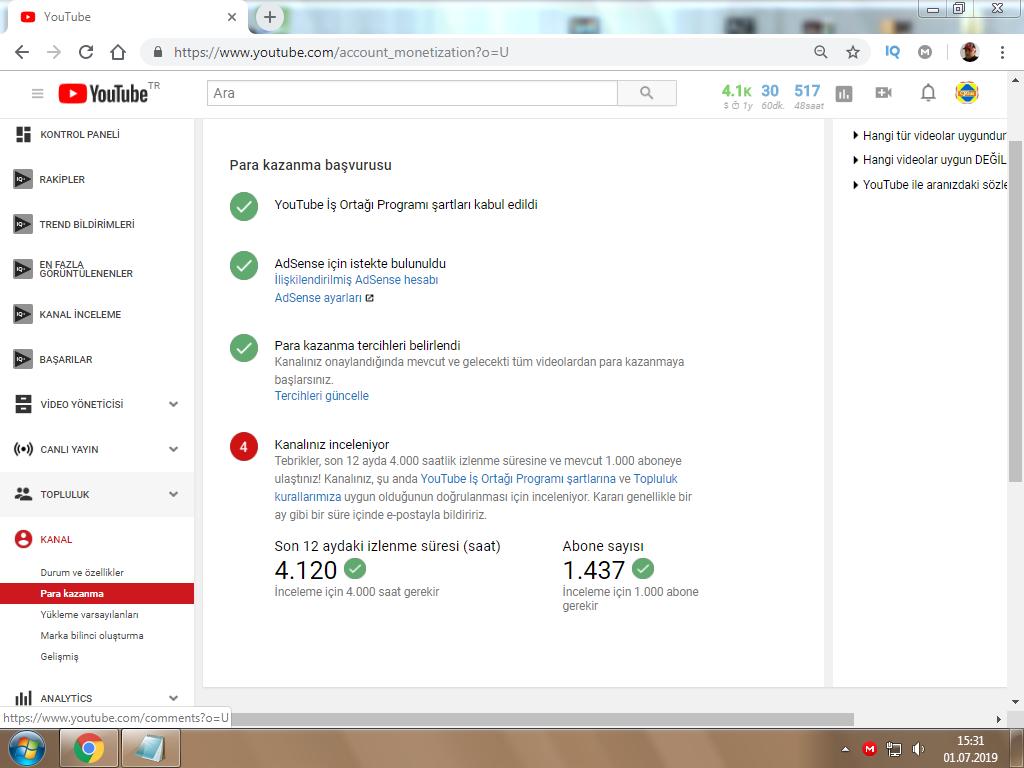1024x768 pixels.
Task: Reload the page with refresh icon
Action: (x=86, y=52)
